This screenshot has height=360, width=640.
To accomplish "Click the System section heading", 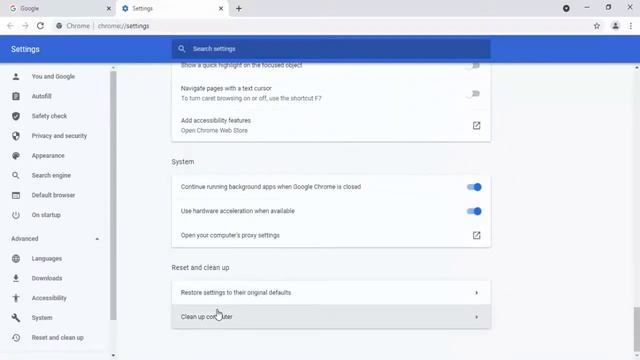I will click(183, 162).
